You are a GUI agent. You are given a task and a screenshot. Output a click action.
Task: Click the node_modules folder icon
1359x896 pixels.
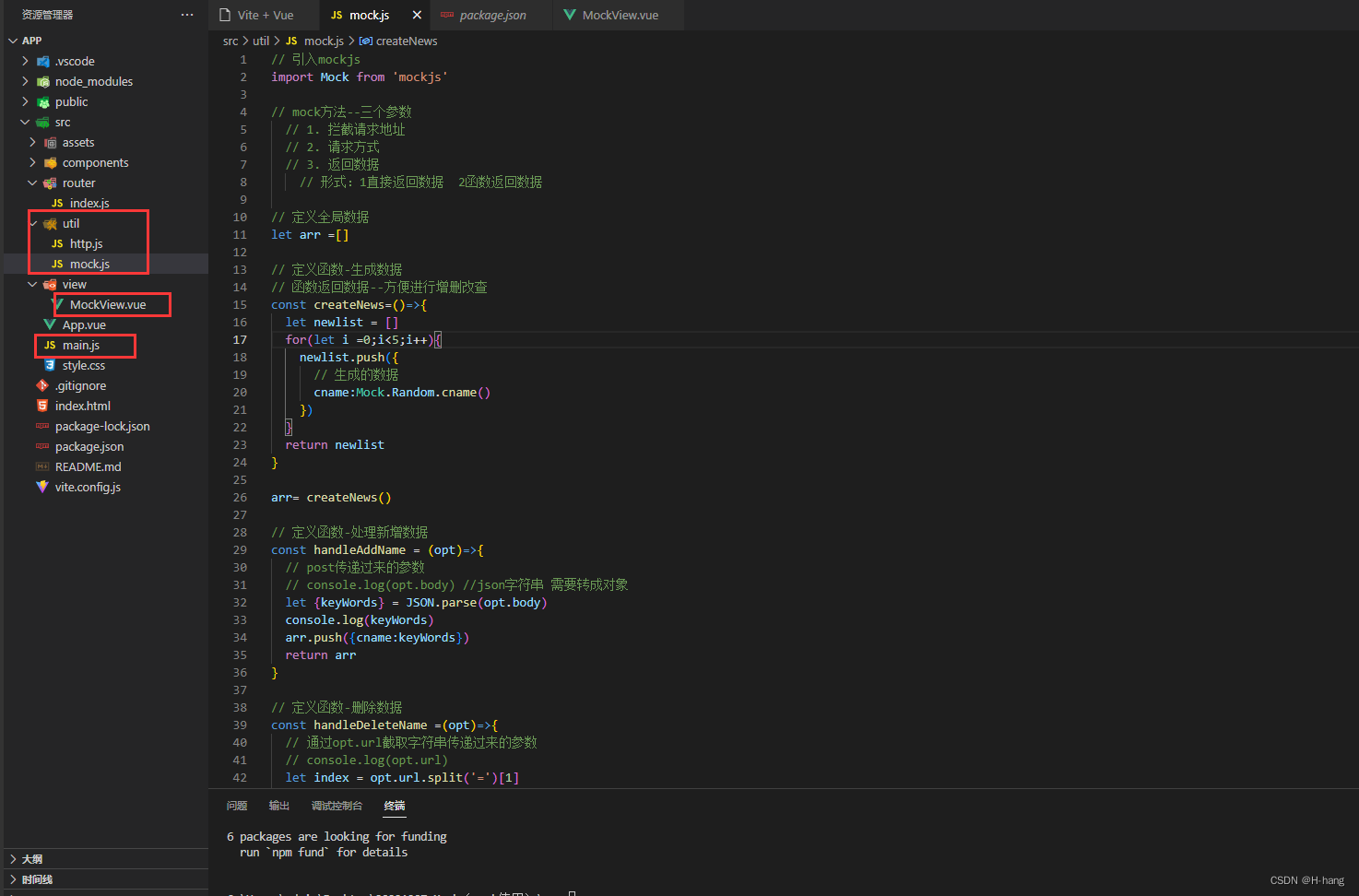(42, 81)
